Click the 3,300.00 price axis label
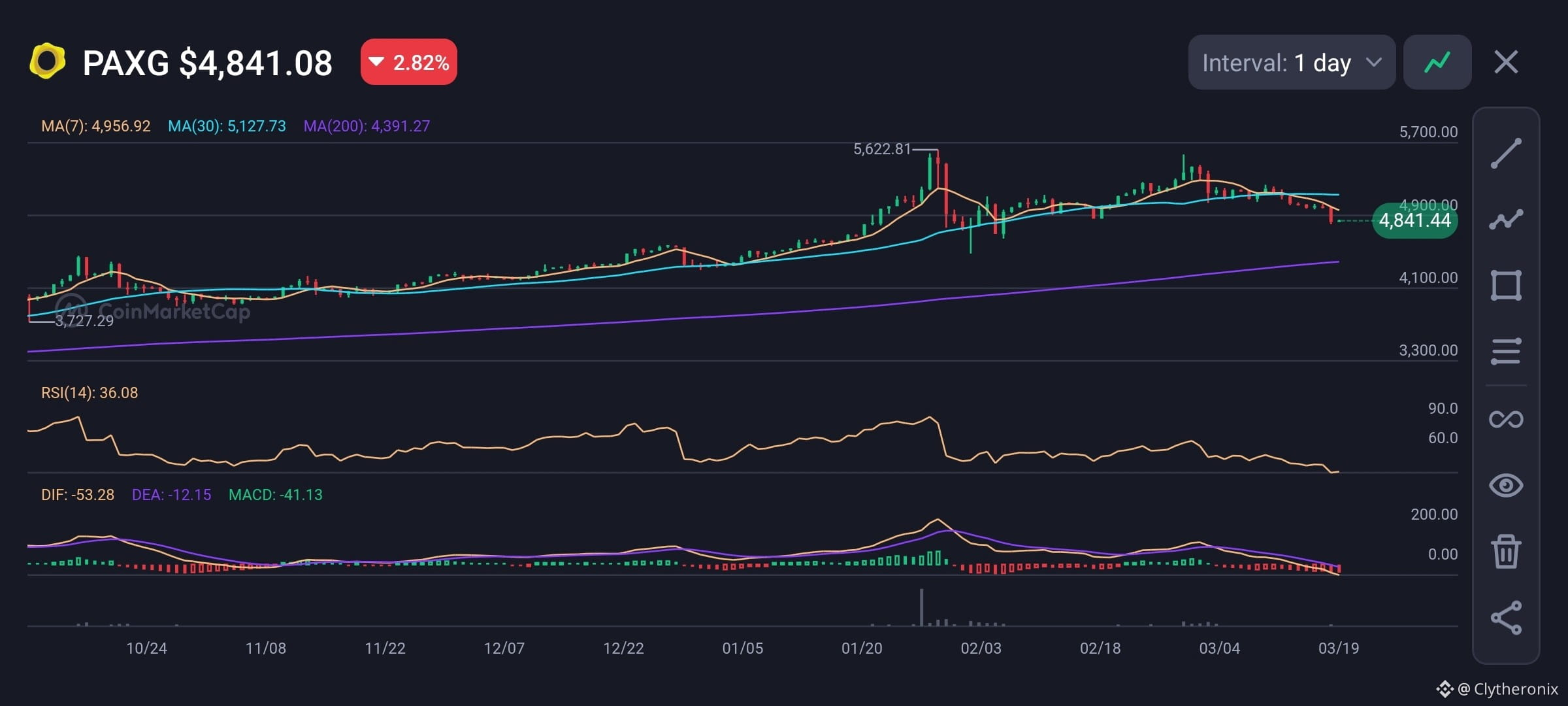Viewport: 1568px width, 706px height. click(1428, 350)
